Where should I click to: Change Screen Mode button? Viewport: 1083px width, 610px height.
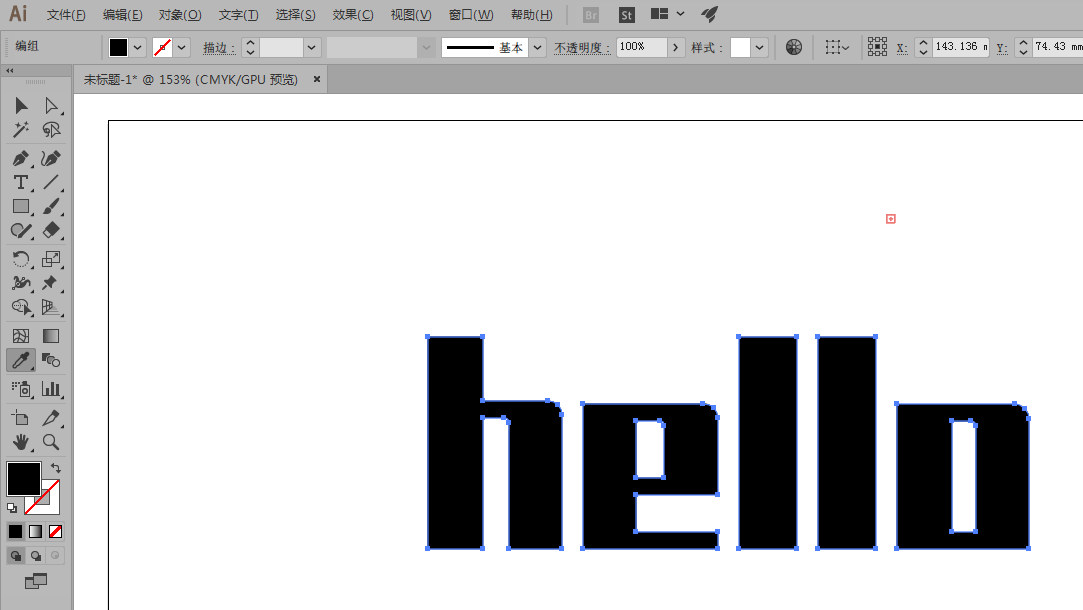[x=36, y=582]
